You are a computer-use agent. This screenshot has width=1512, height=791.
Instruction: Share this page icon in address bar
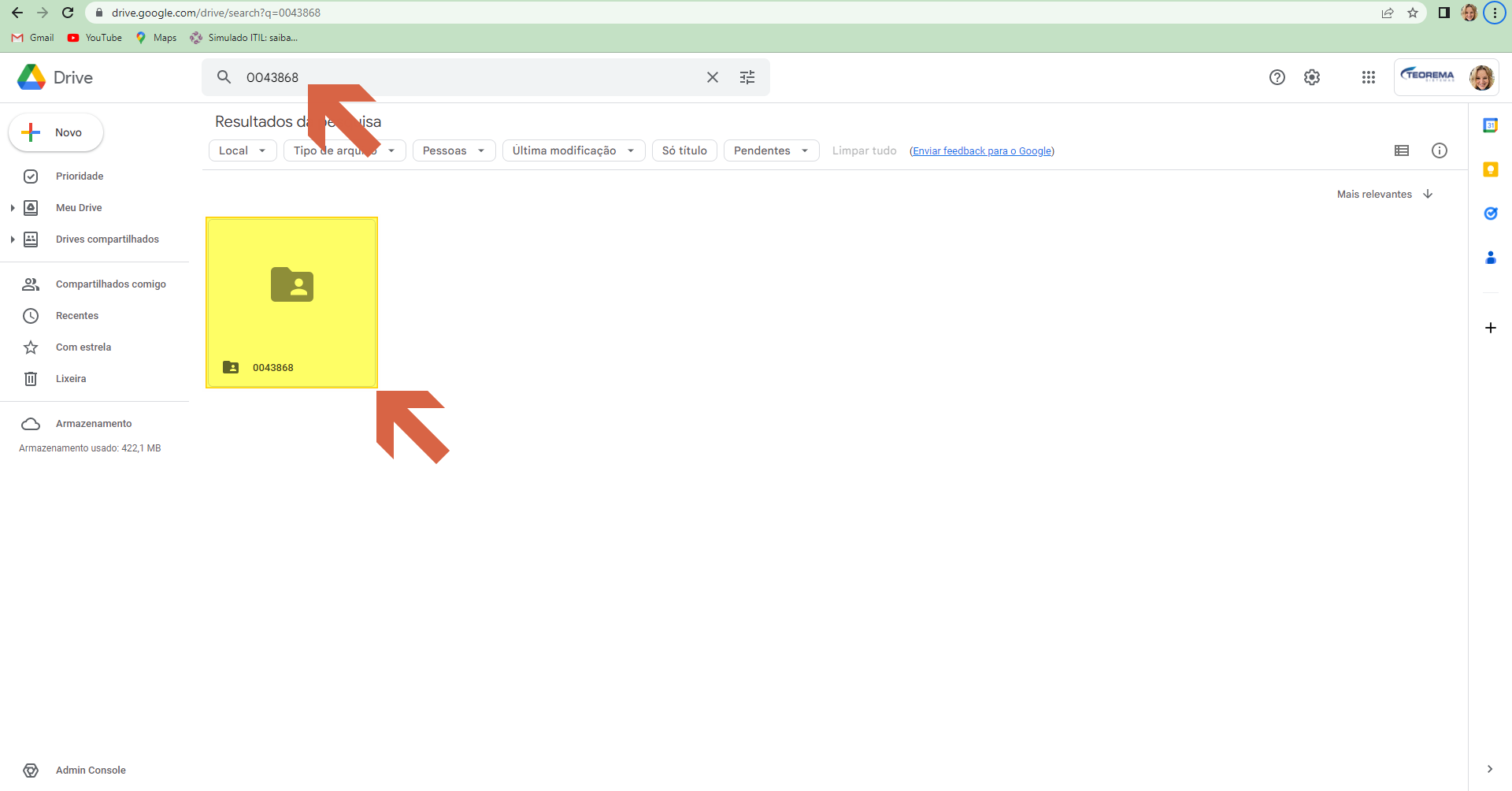(1388, 13)
